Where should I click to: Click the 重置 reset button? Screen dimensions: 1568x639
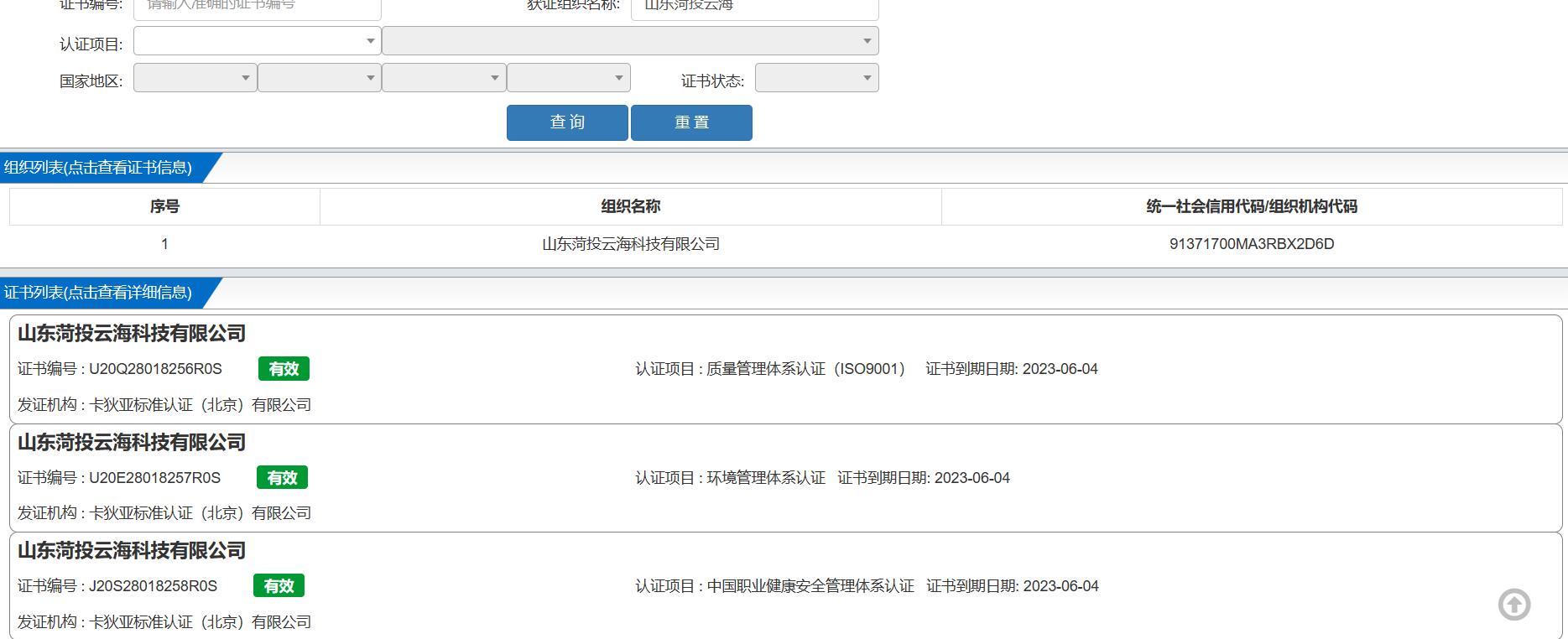(691, 122)
